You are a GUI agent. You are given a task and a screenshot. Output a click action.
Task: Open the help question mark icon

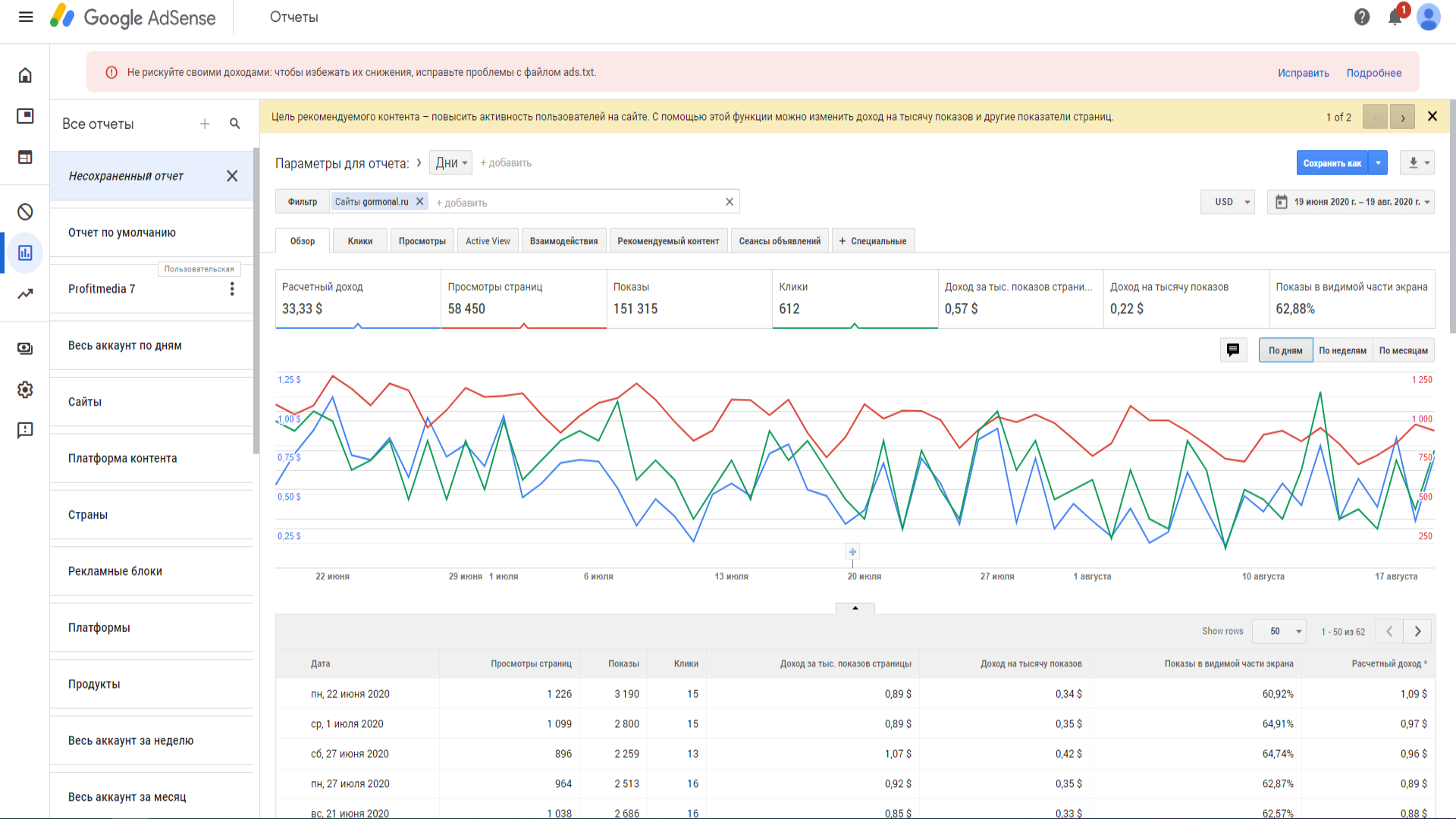(x=1362, y=17)
